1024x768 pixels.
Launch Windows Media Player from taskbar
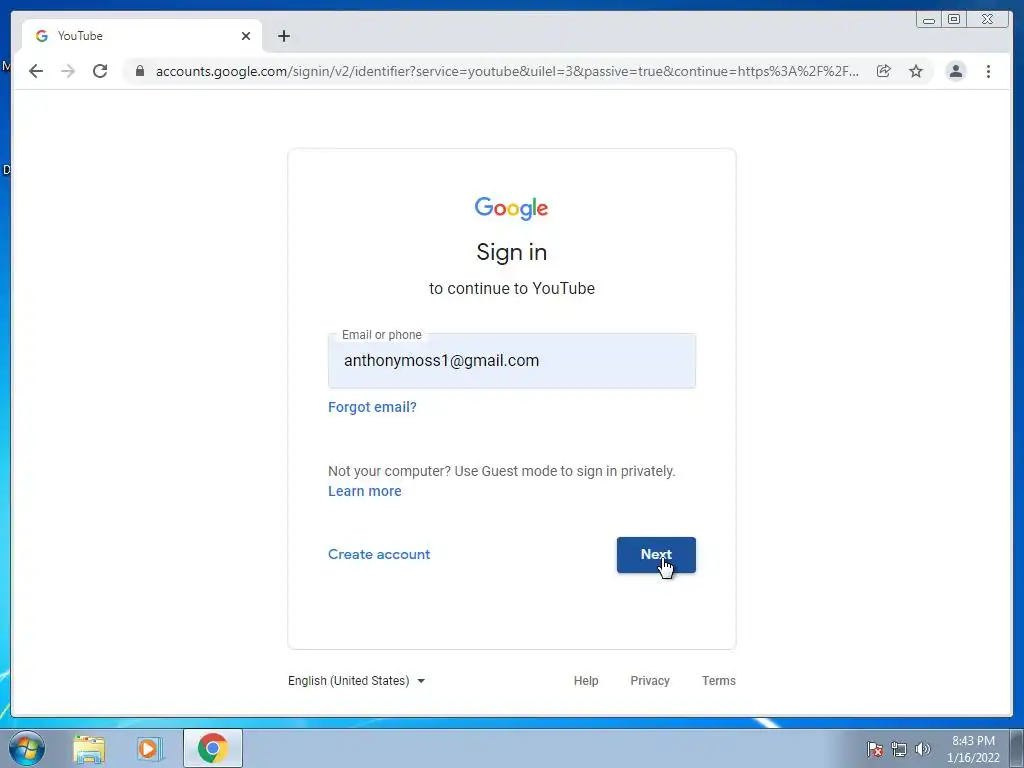tap(149, 748)
